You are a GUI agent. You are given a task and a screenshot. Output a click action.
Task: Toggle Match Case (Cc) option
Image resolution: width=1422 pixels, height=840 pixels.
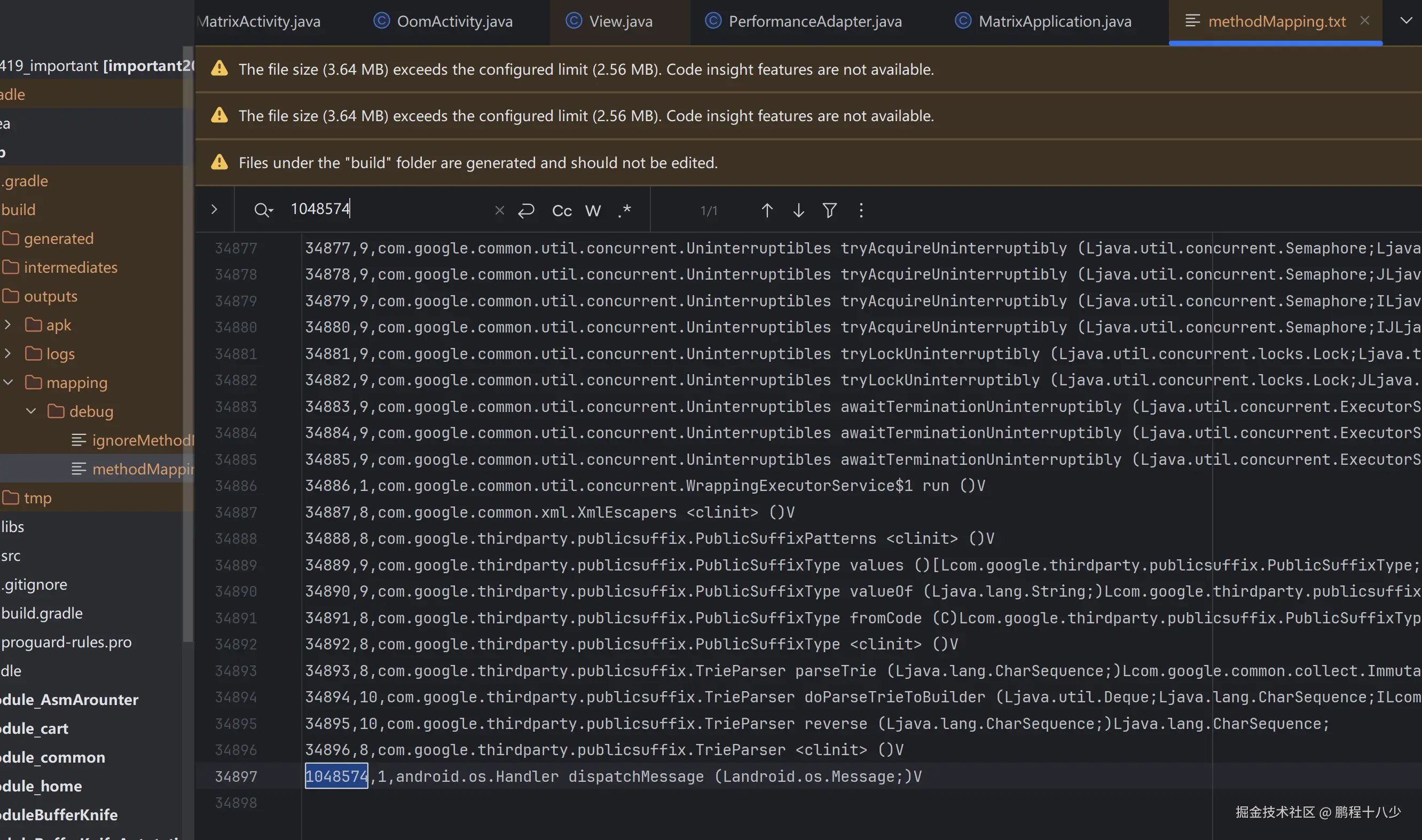coord(562,211)
